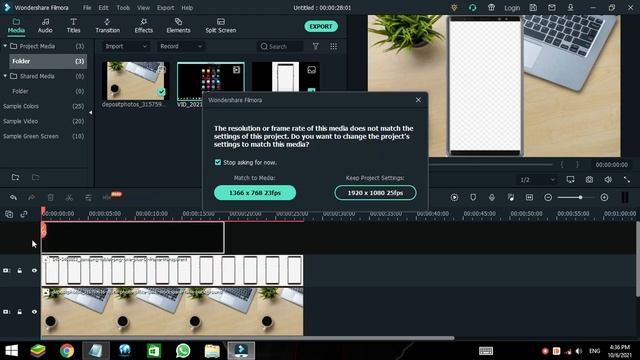Image resolution: width=640 pixels, height=360 pixels.
Task: Toggle fullscreen preview icon
Action: [627, 180]
